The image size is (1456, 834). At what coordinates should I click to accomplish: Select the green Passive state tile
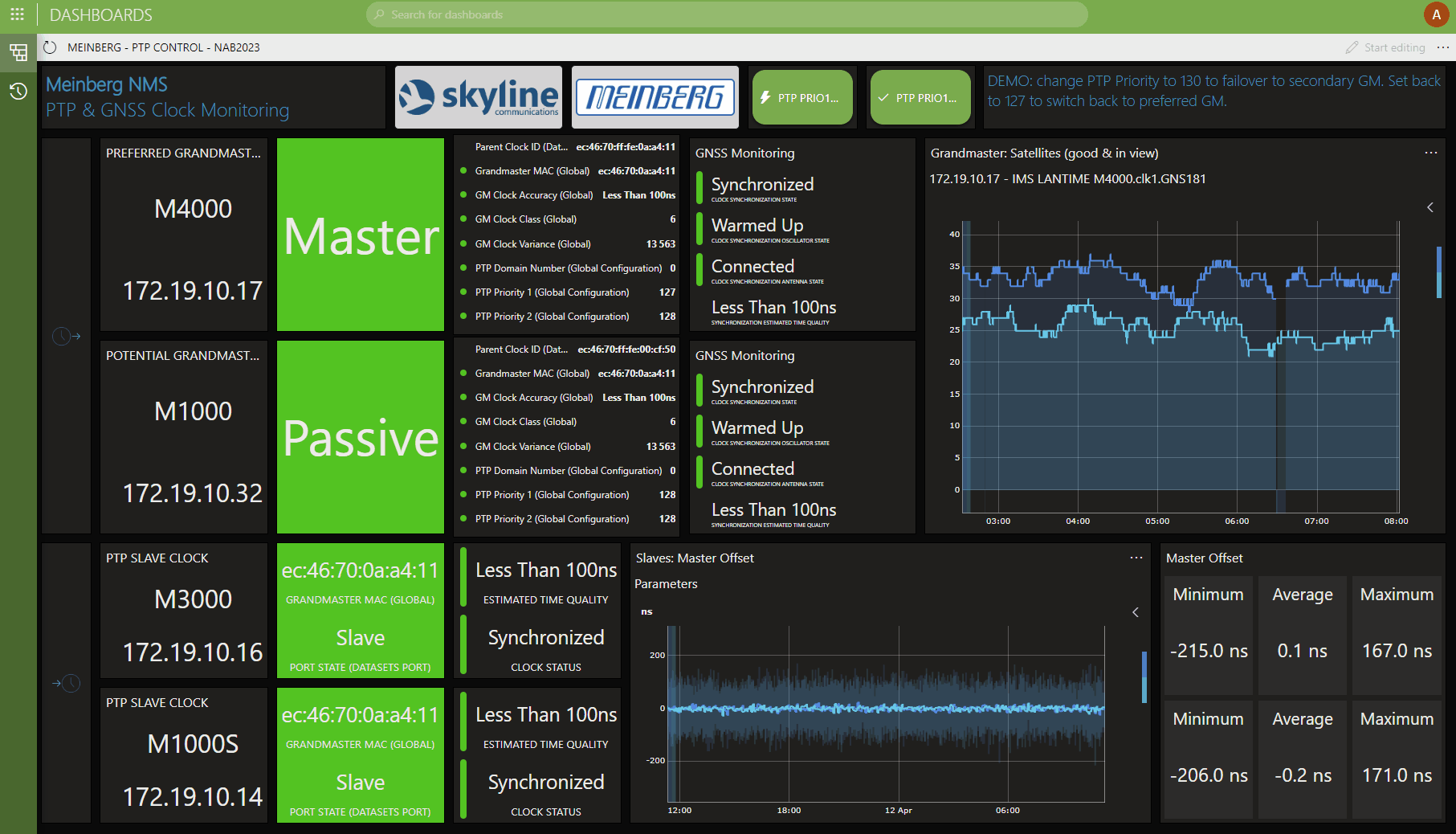pyautogui.click(x=361, y=437)
